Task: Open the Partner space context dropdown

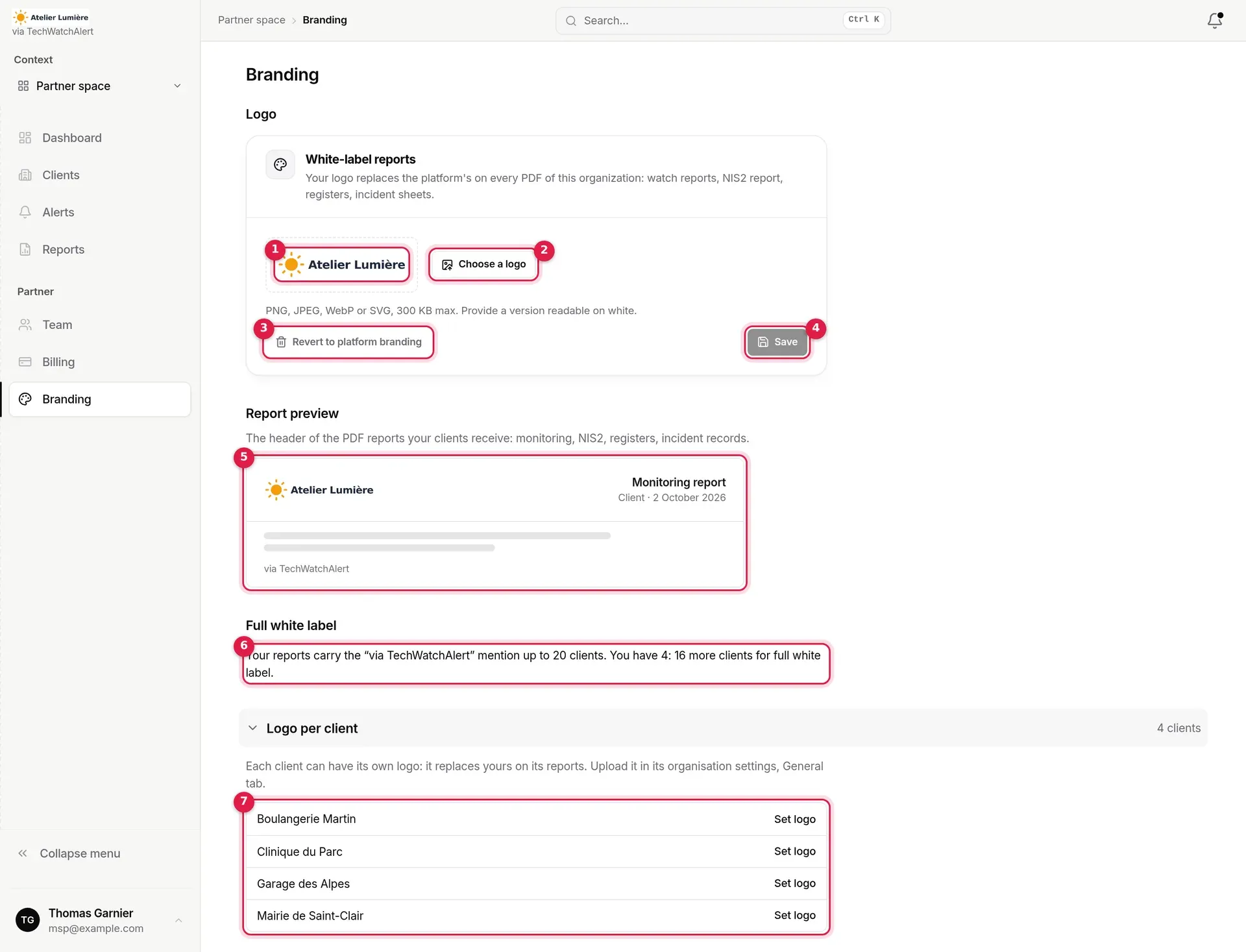Action: pyautogui.click(x=100, y=86)
